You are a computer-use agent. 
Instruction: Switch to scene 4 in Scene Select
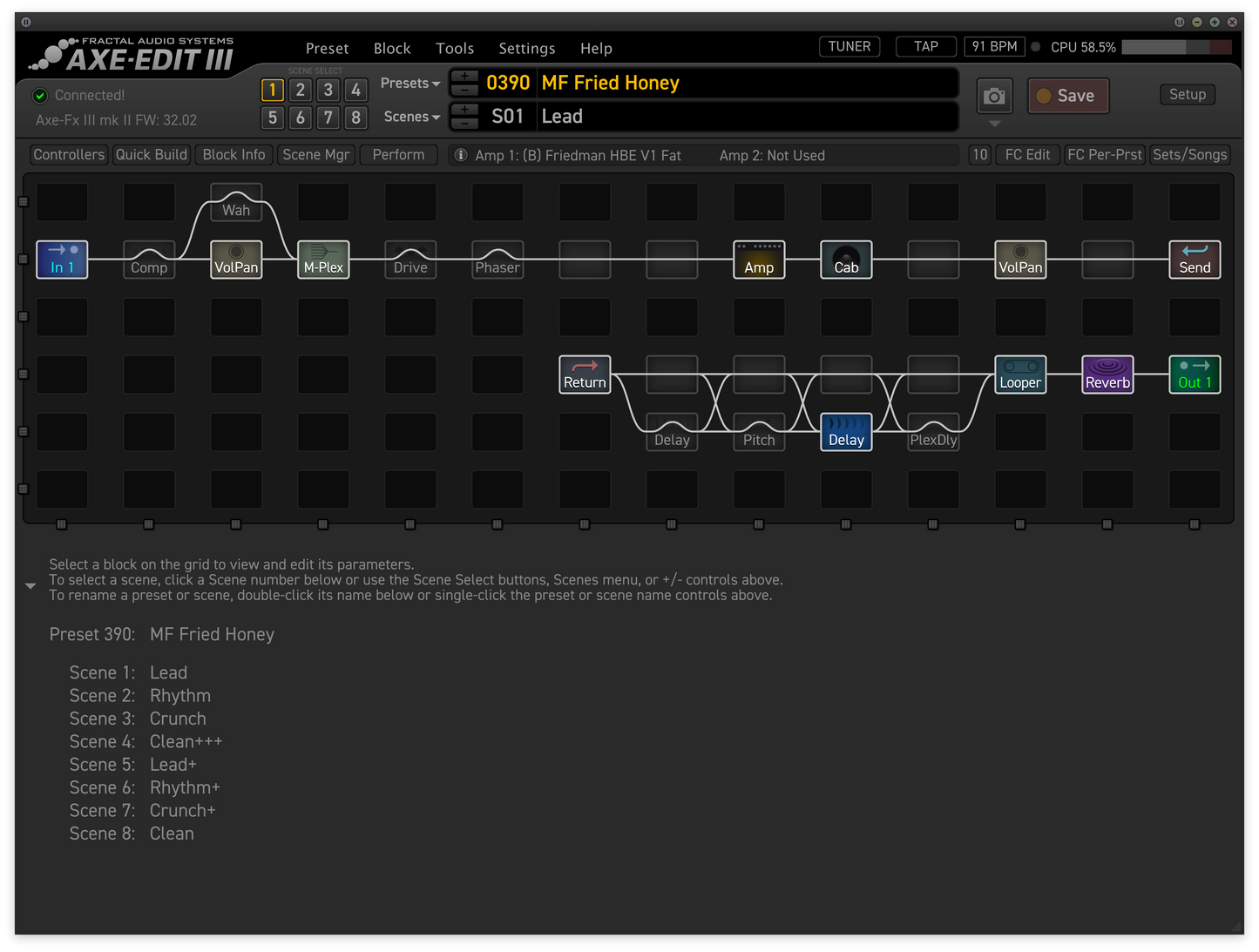[x=356, y=90]
